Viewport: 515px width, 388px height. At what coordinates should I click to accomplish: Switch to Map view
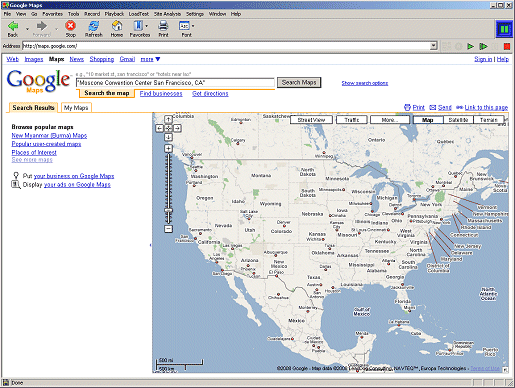pos(428,120)
